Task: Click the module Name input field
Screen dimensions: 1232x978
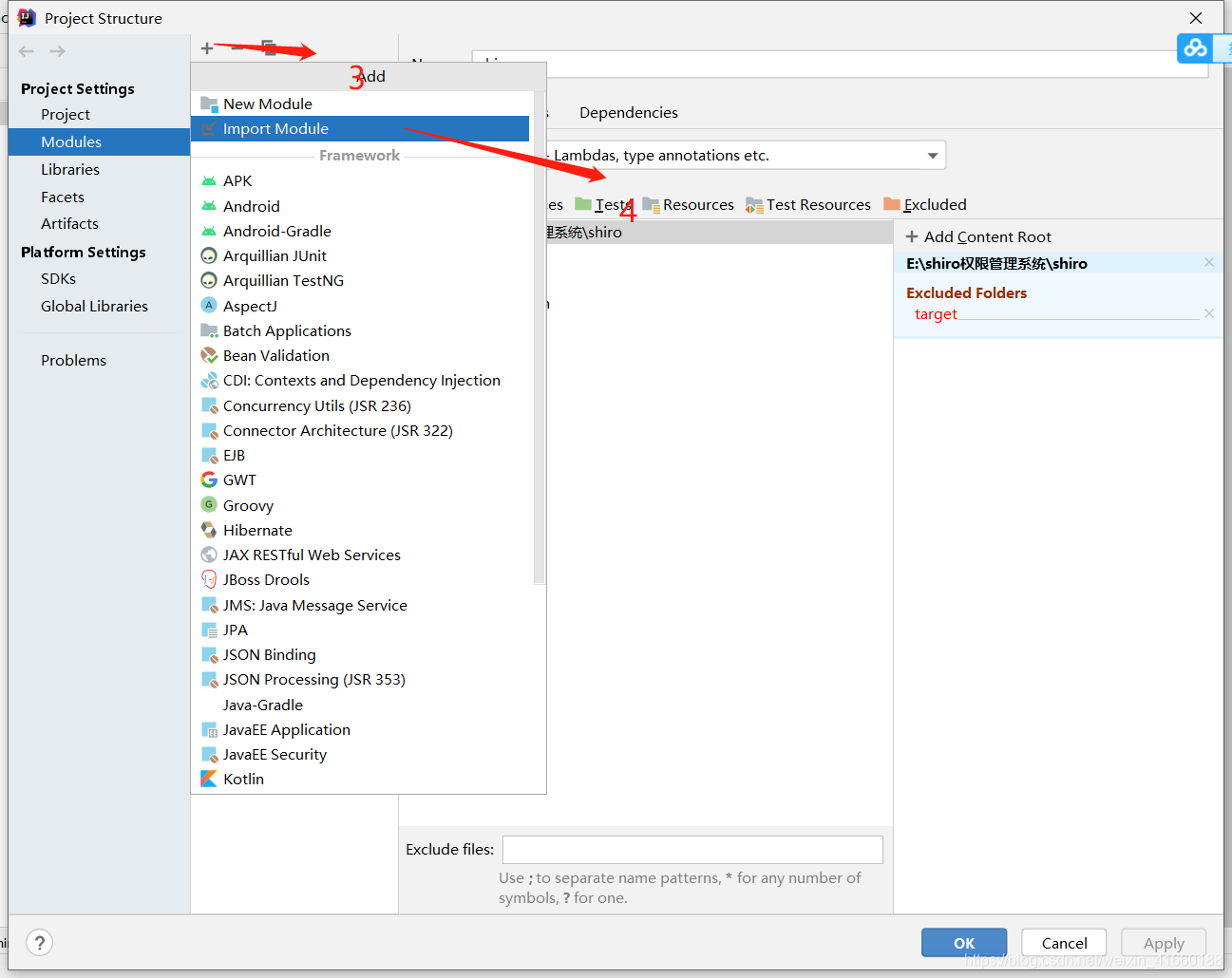Action: 840,64
